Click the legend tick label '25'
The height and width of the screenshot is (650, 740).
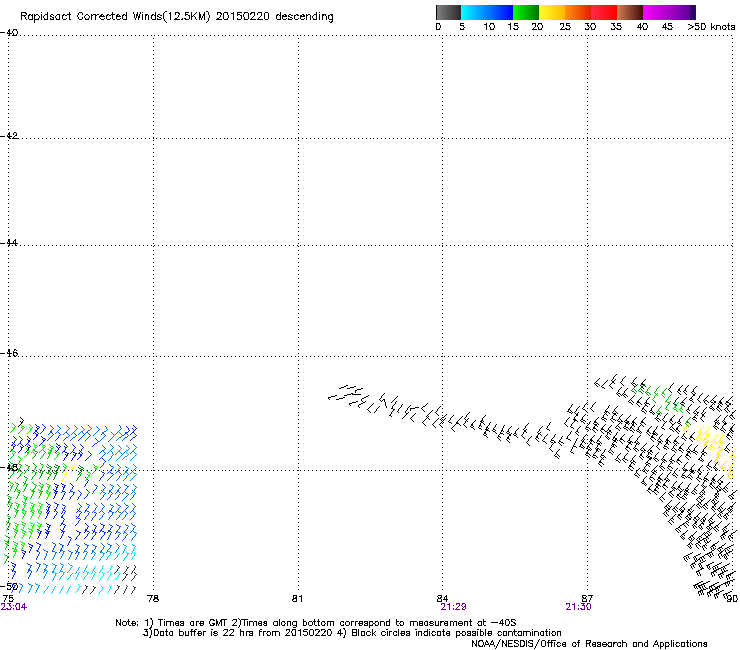coord(564,27)
